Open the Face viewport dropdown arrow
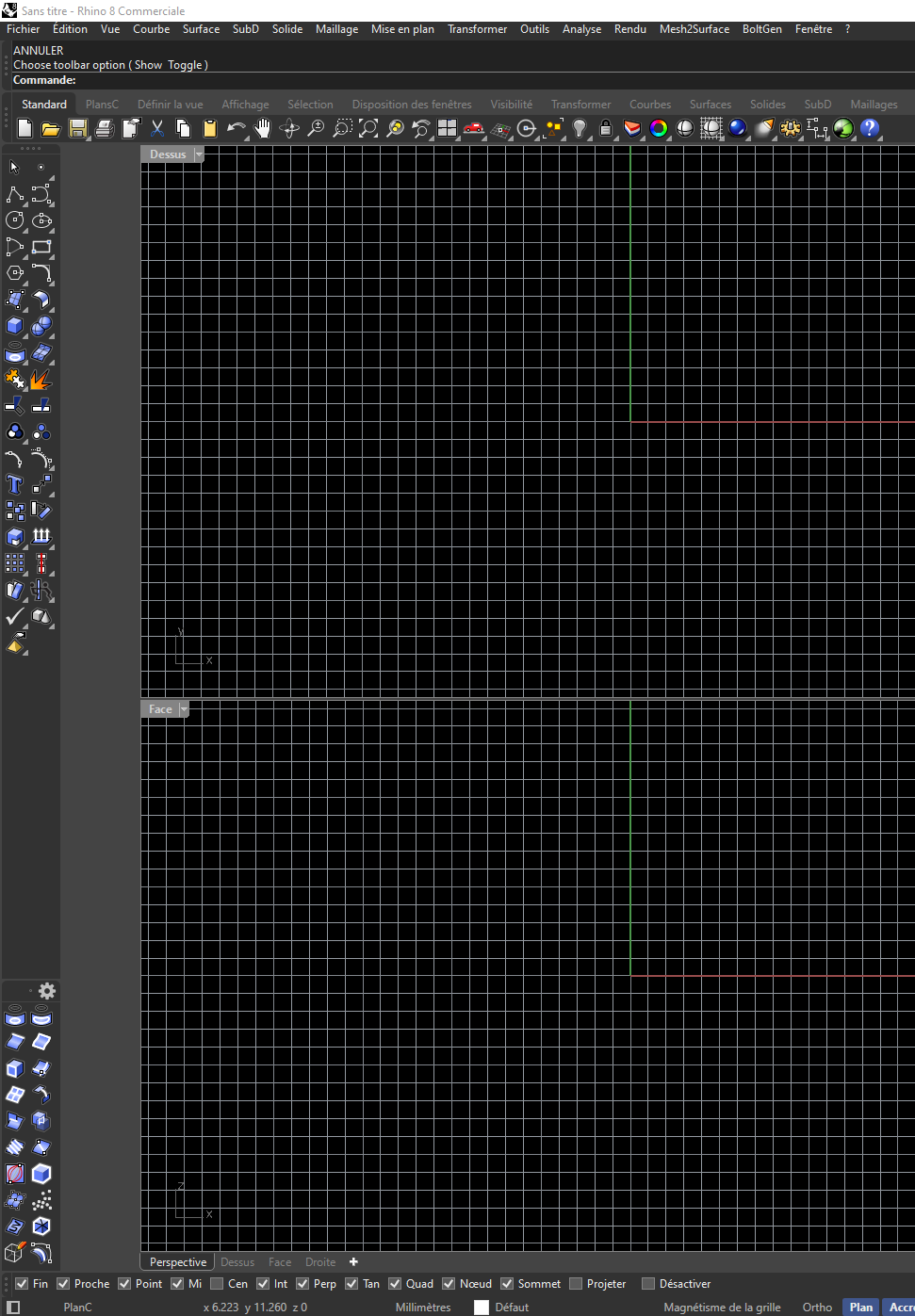Screen dimensions: 915x1316 pos(184,709)
